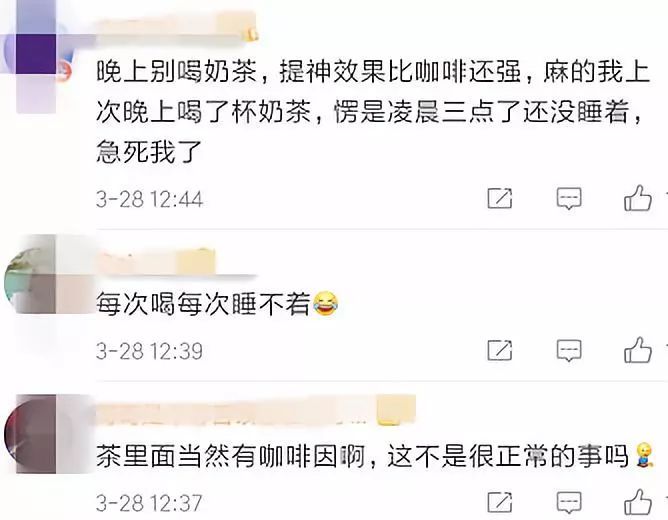The image size is (668, 520).
Task: Open the reply icon on the 12:37 comment
Action: point(569,502)
